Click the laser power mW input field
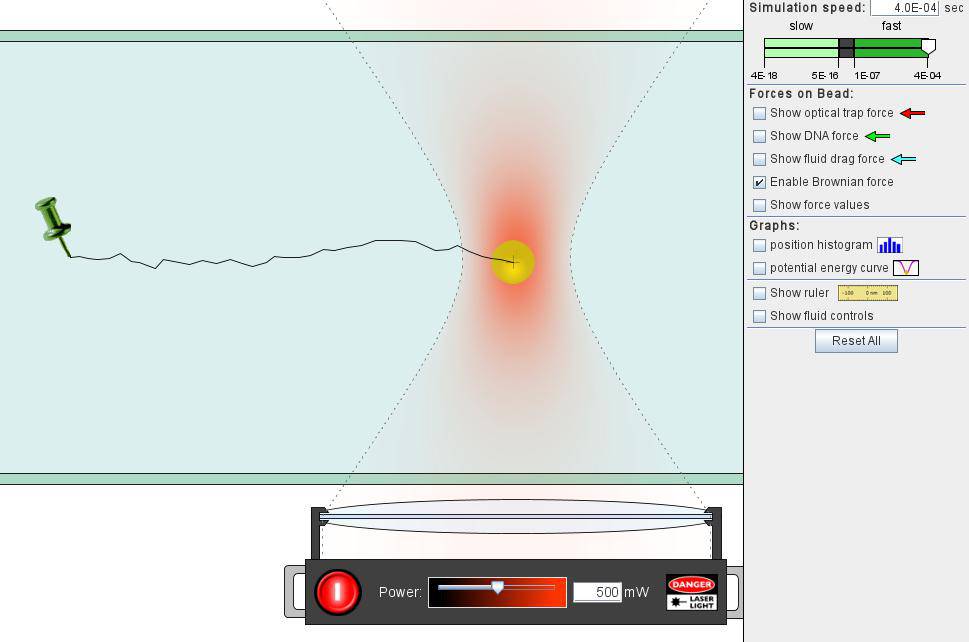 pyautogui.click(x=597, y=592)
